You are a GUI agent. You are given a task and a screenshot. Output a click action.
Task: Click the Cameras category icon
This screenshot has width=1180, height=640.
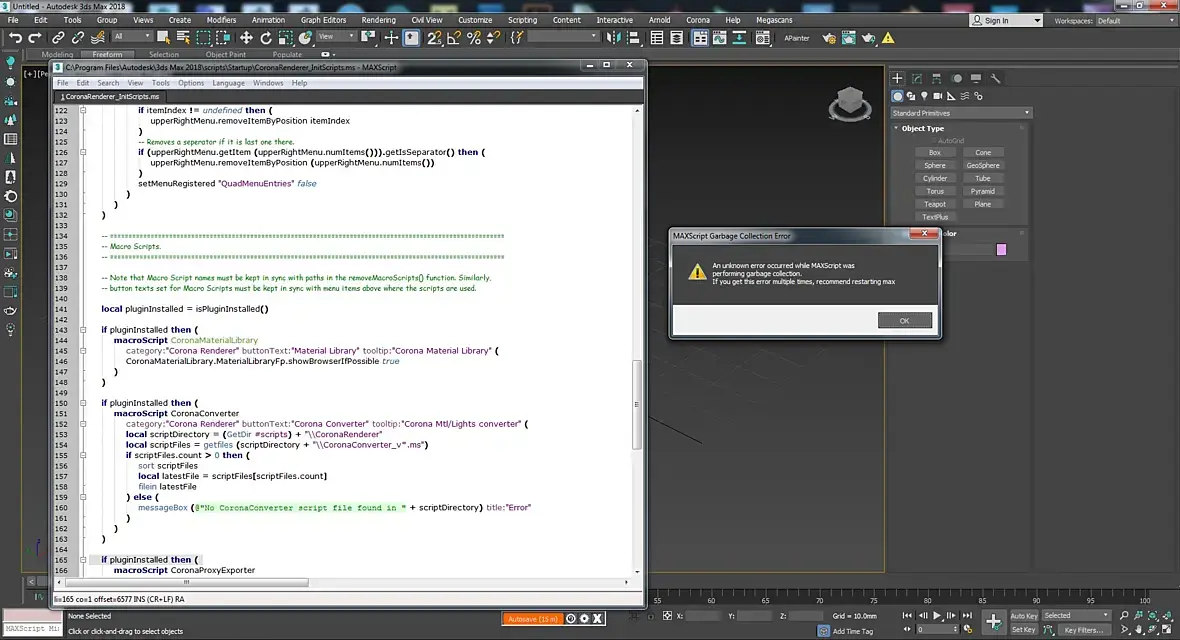pos(937,96)
